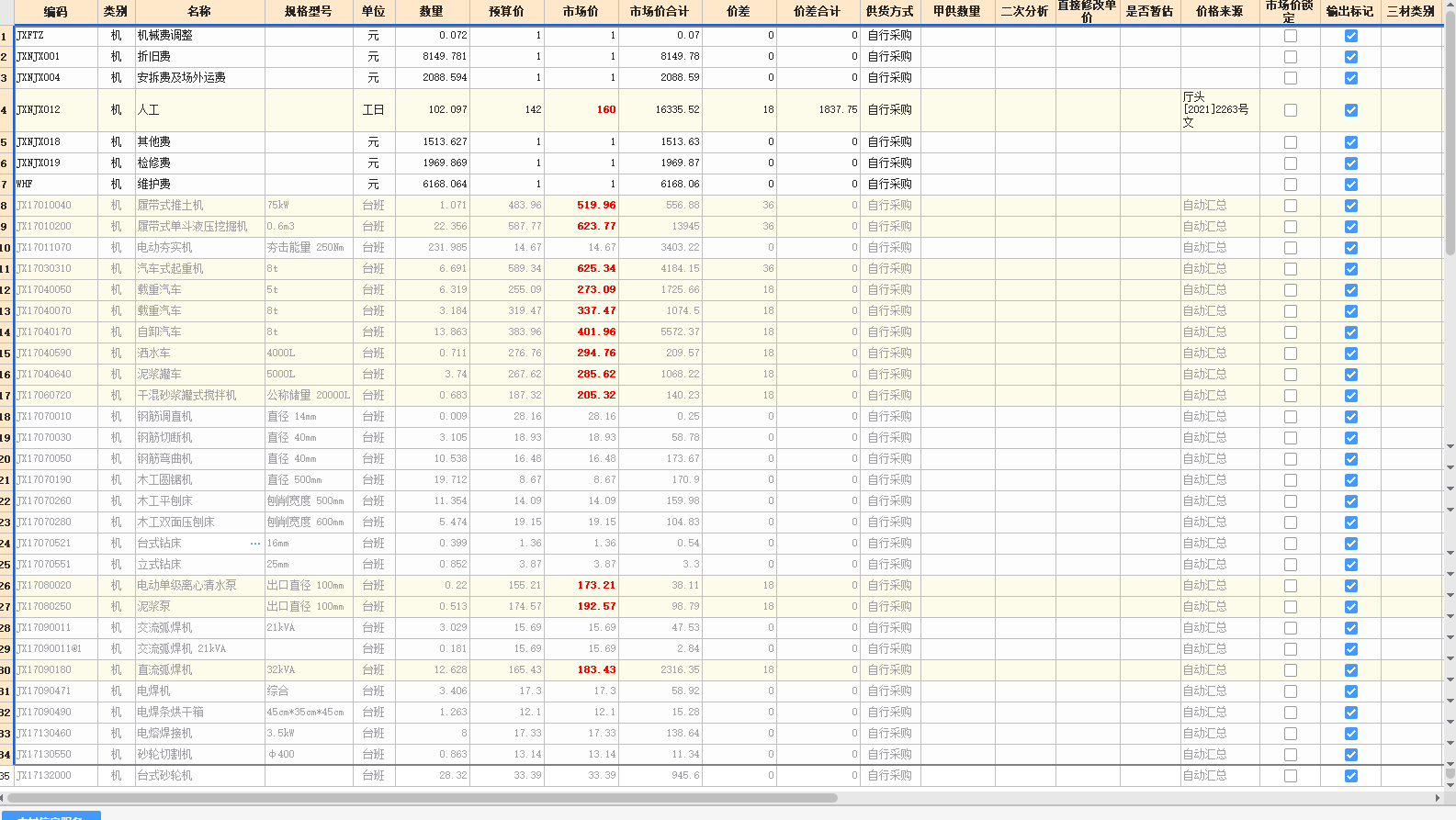Click the 是否暂估 column header

(x=1150, y=12)
